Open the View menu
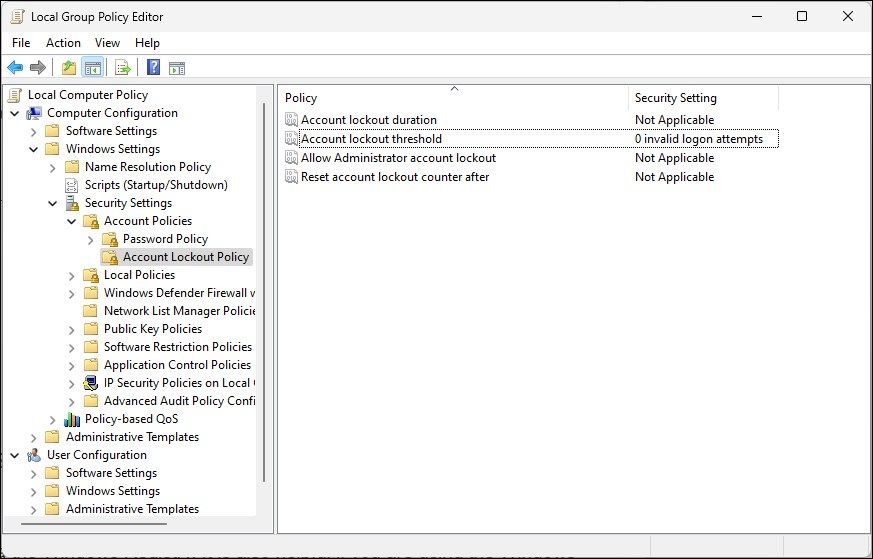 [x=107, y=43]
